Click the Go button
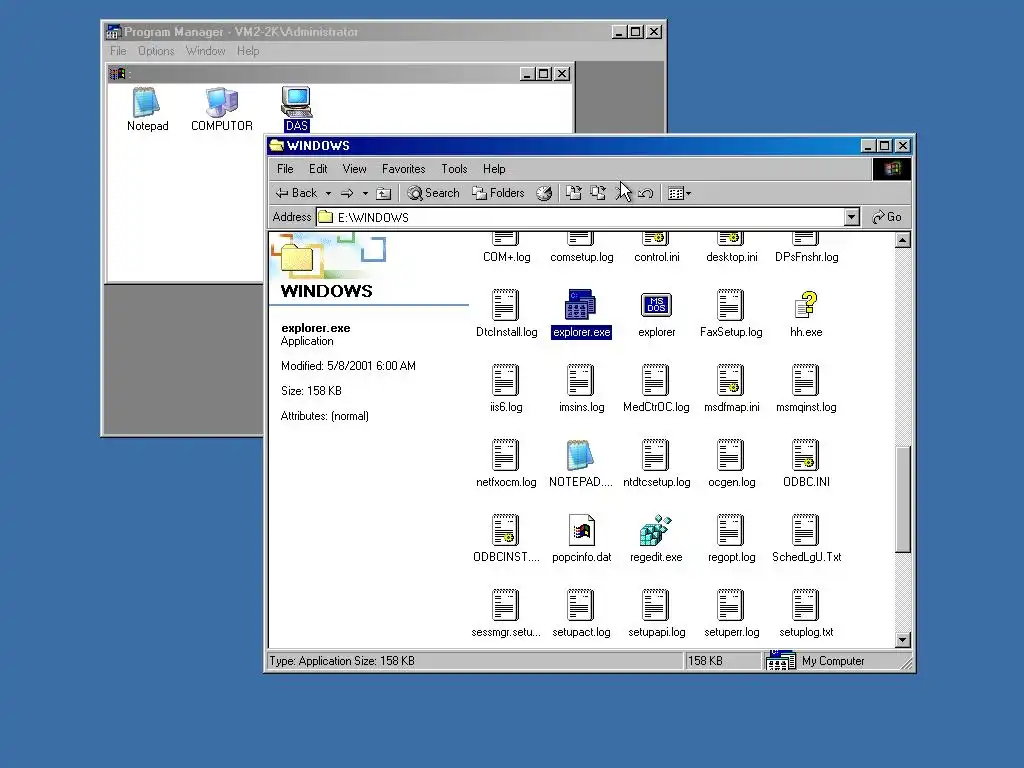 [x=887, y=217]
